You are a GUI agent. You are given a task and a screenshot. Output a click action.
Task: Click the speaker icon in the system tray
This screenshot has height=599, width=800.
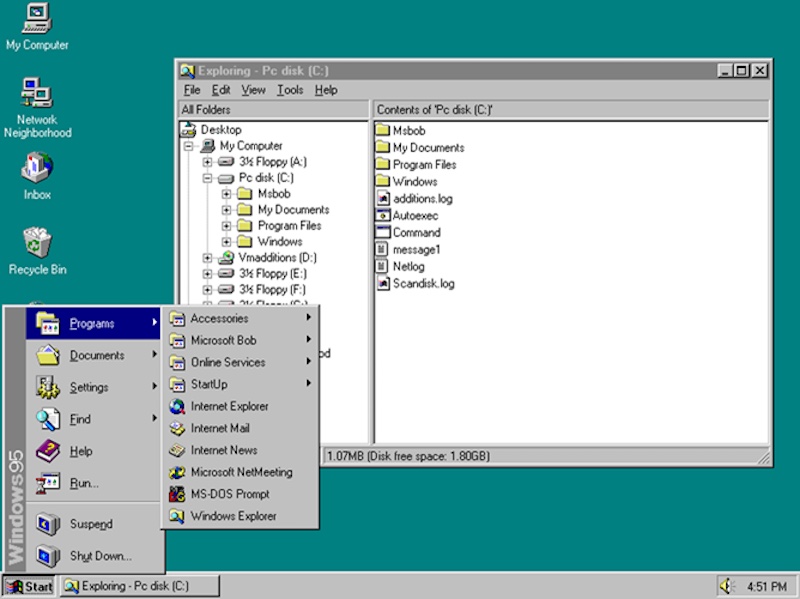[727, 585]
